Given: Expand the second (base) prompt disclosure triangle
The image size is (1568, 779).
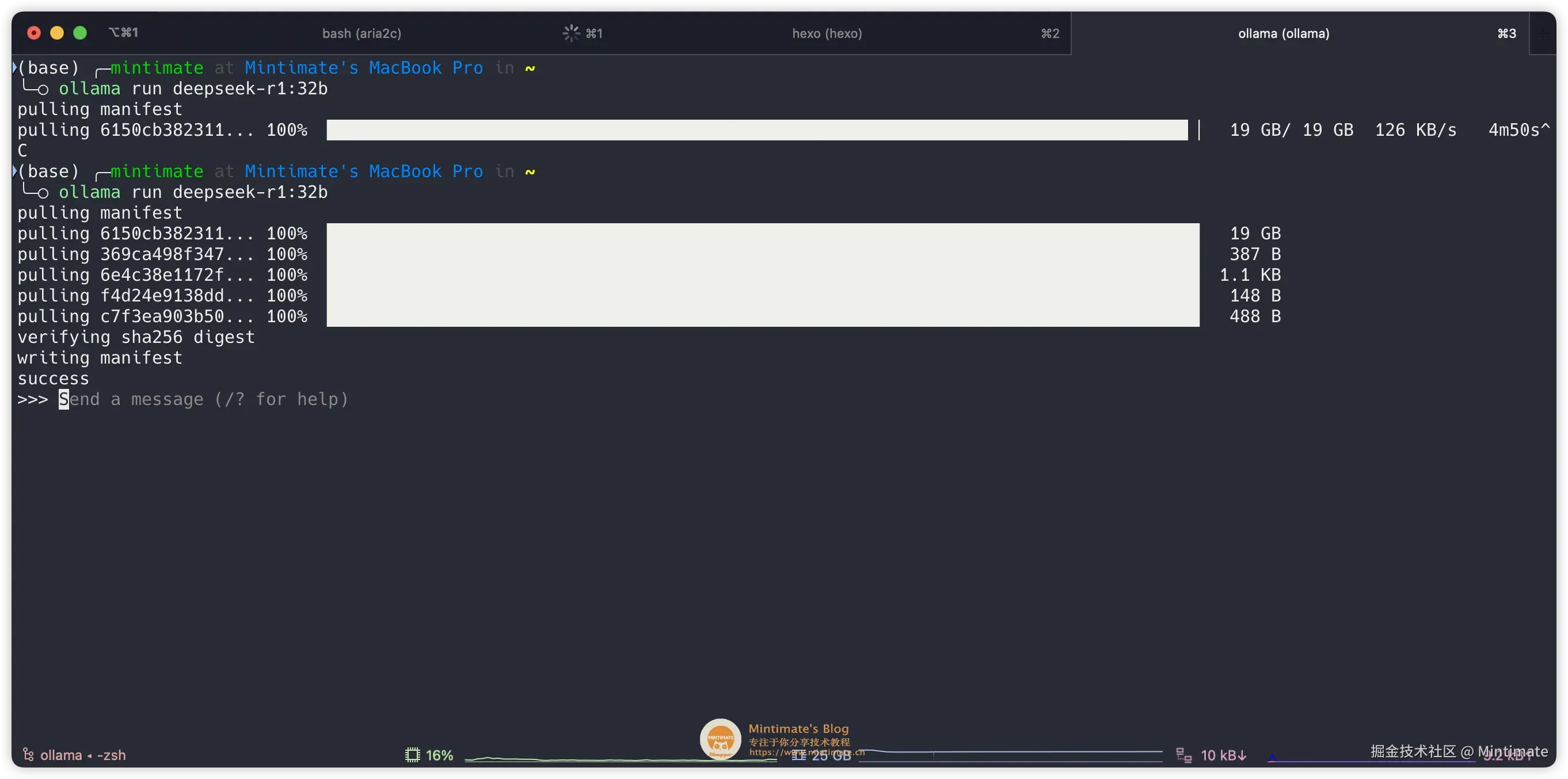Looking at the screenshot, I should coord(15,171).
